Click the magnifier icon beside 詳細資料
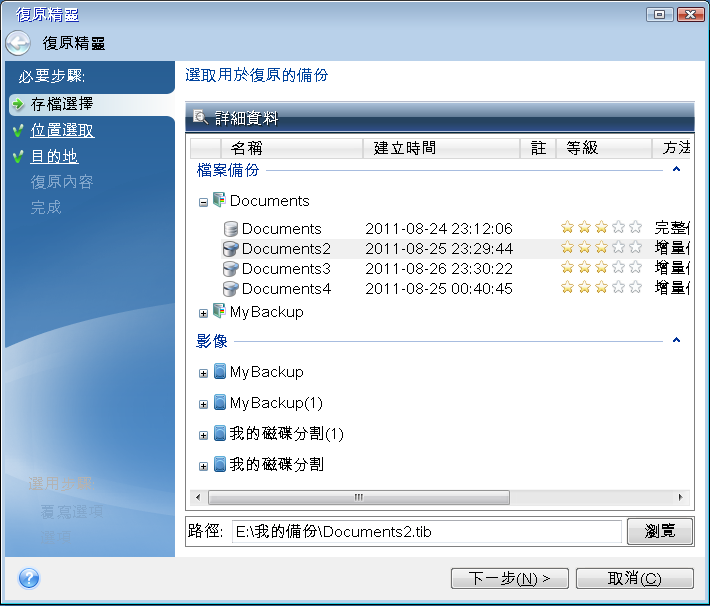The height and width of the screenshot is (606, 710). (200, 117)
